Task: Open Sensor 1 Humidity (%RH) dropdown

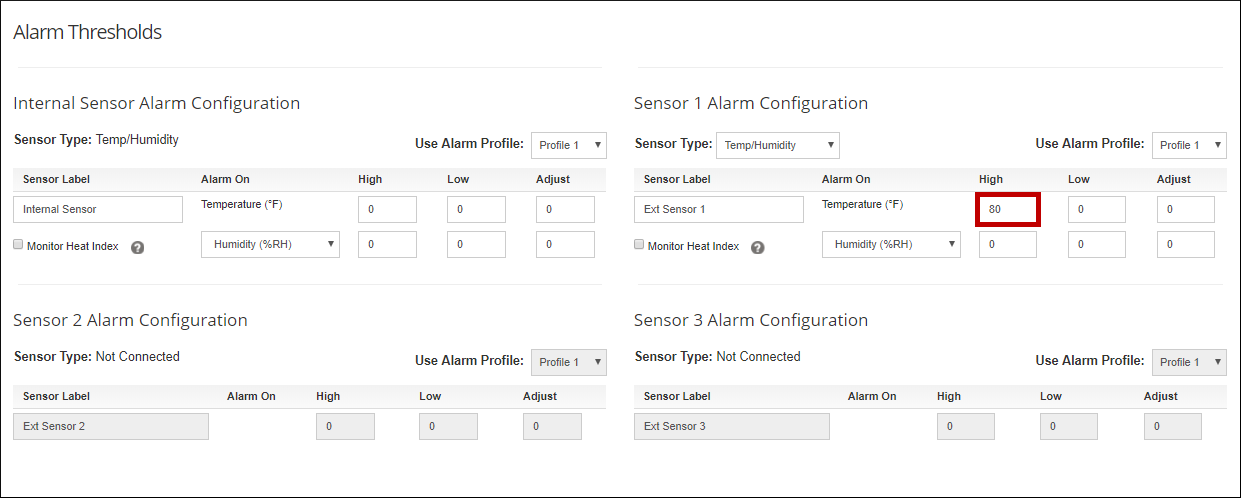Action: tap(891, 244)
